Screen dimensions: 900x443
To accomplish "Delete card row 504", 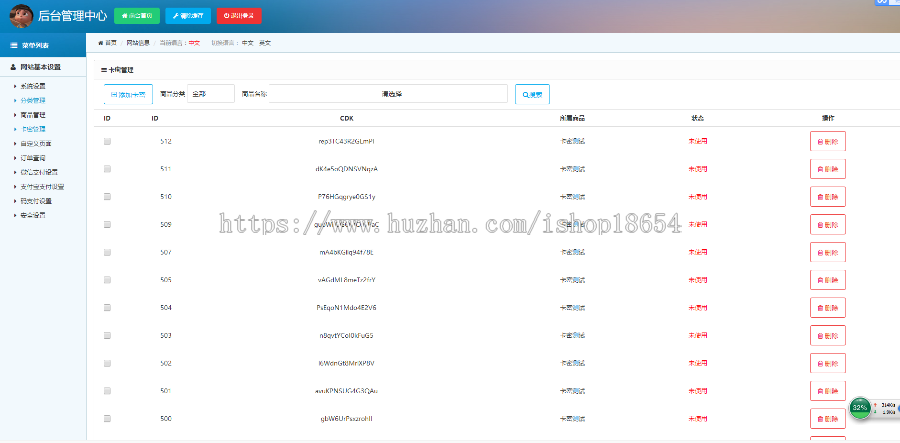I will tap(828, 308).
